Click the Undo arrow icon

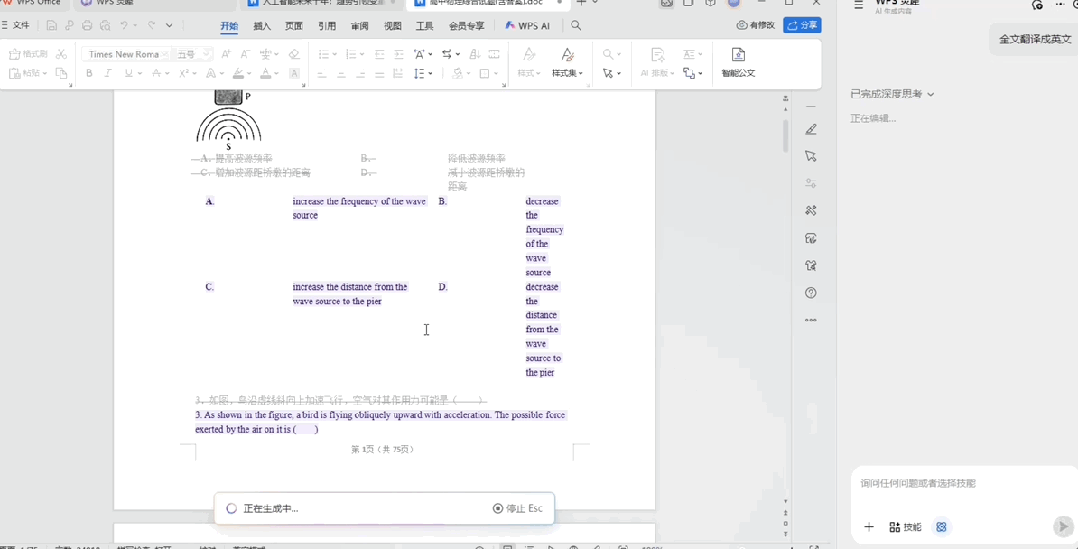click(124, 25)
